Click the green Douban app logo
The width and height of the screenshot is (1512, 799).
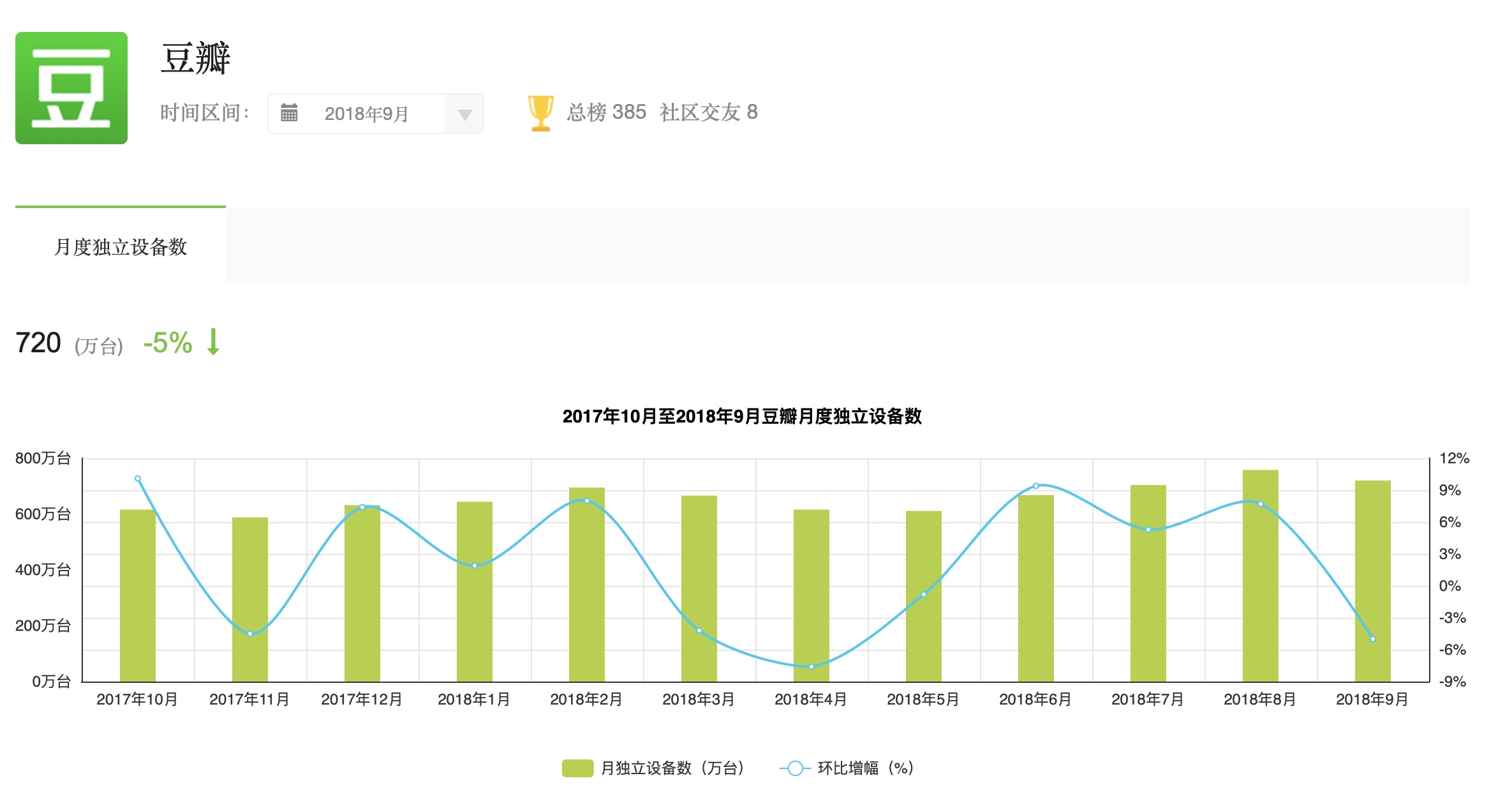[71, 88]
